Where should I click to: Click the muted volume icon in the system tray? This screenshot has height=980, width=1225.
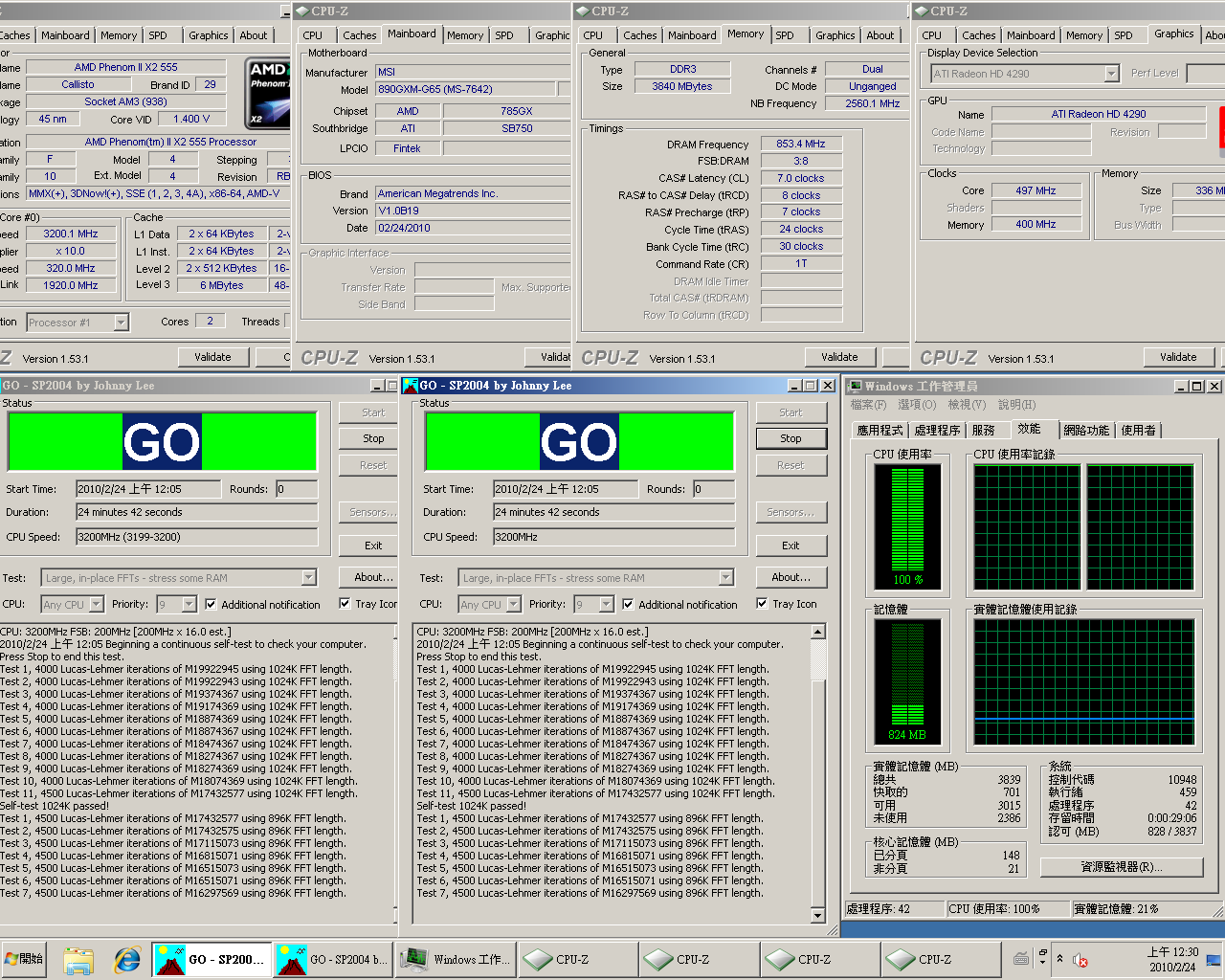pyautogui.click(x=1080, y=960)
